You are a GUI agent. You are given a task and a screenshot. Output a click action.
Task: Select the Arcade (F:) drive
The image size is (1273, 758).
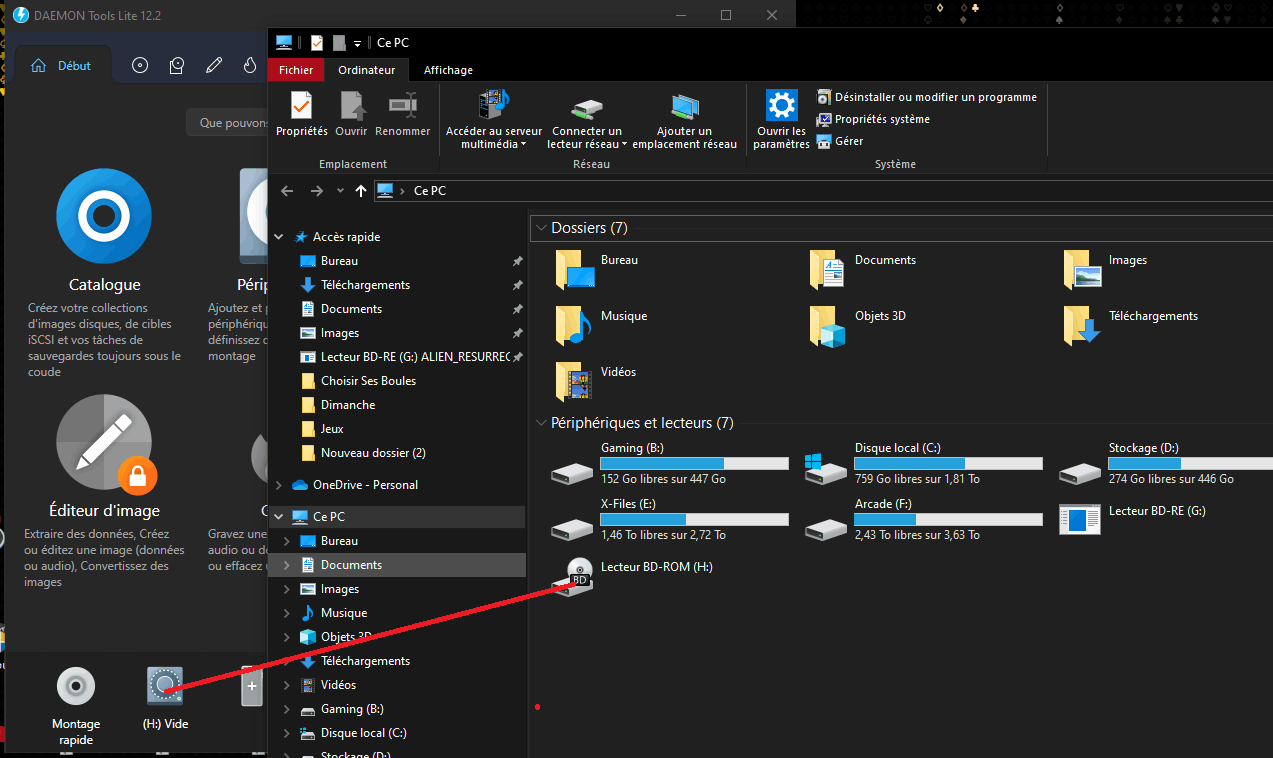[x=924, y=520]
